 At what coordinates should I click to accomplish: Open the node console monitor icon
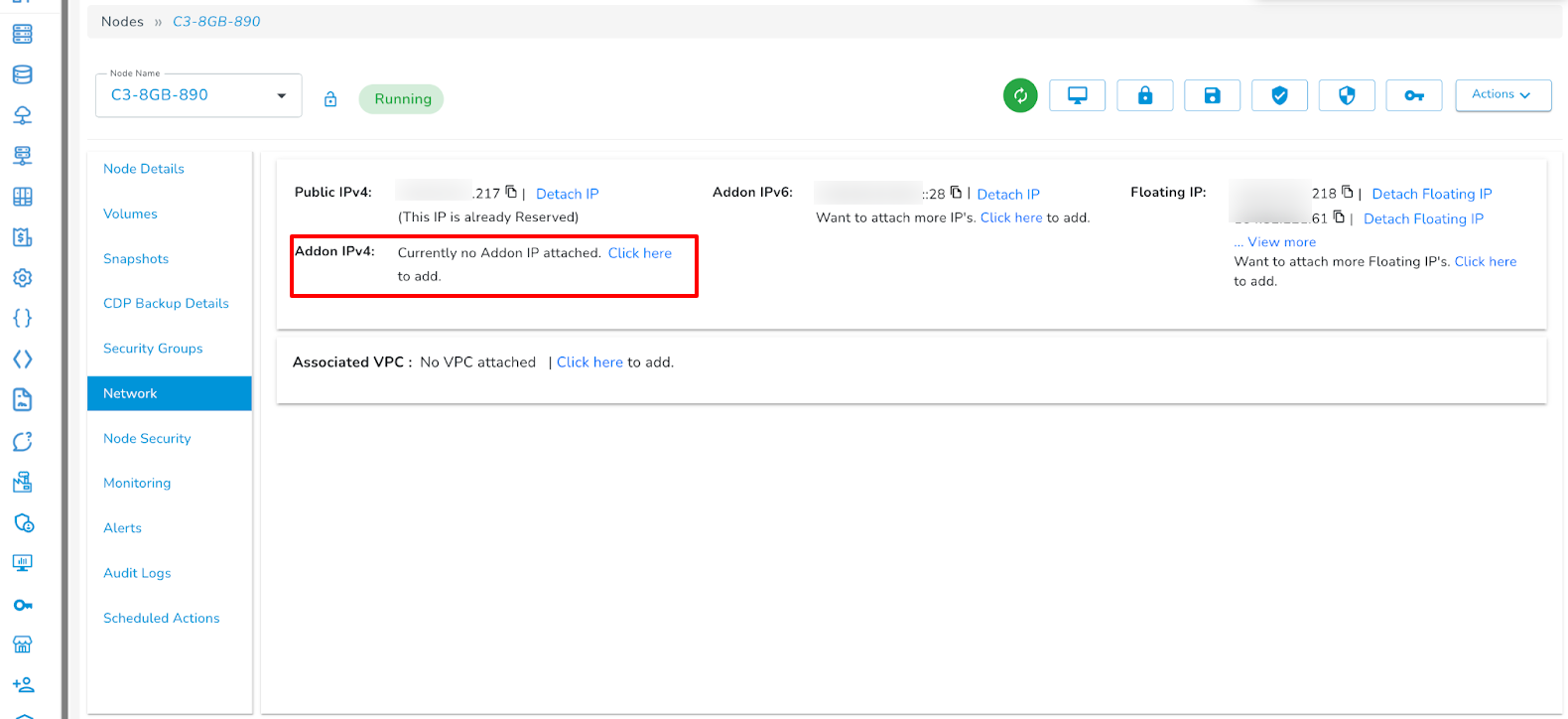1077,95
